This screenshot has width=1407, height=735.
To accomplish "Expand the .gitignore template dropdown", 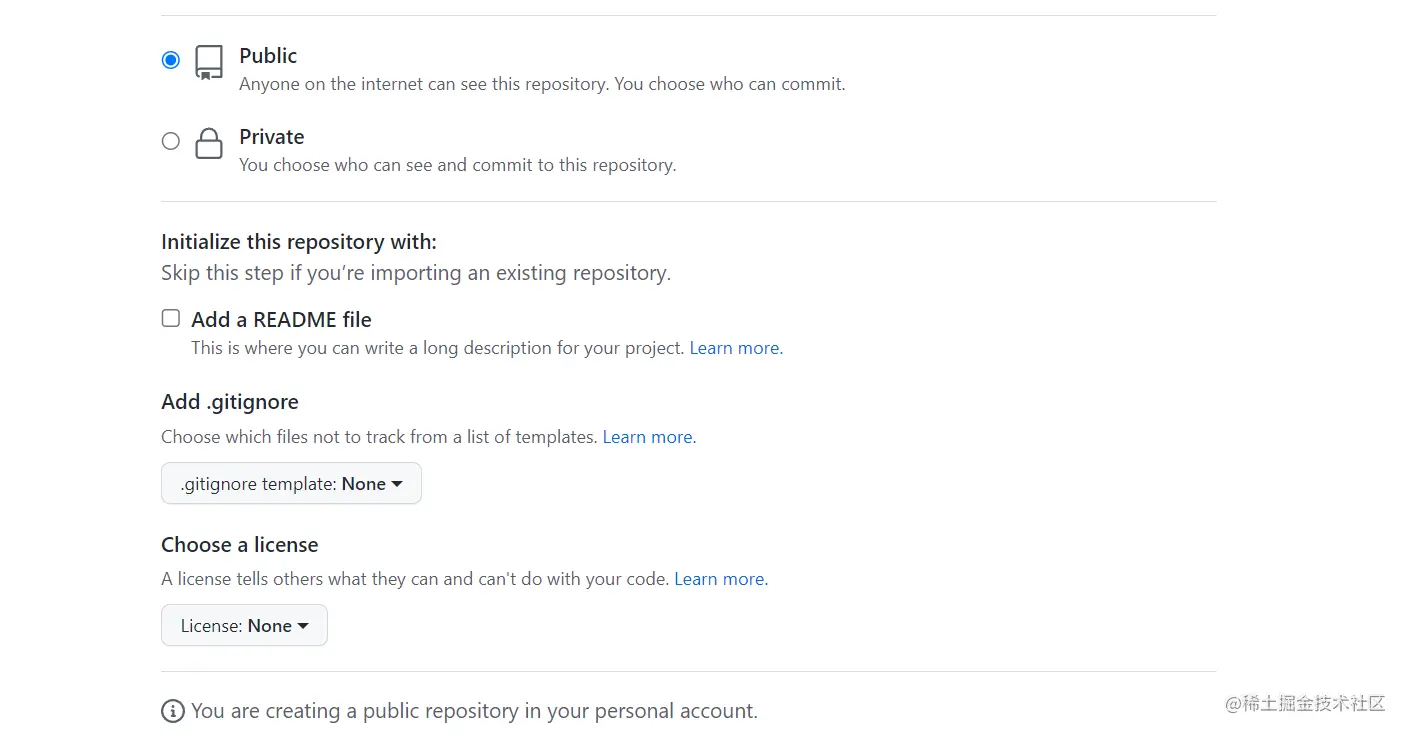I will (x=291, y=484).
